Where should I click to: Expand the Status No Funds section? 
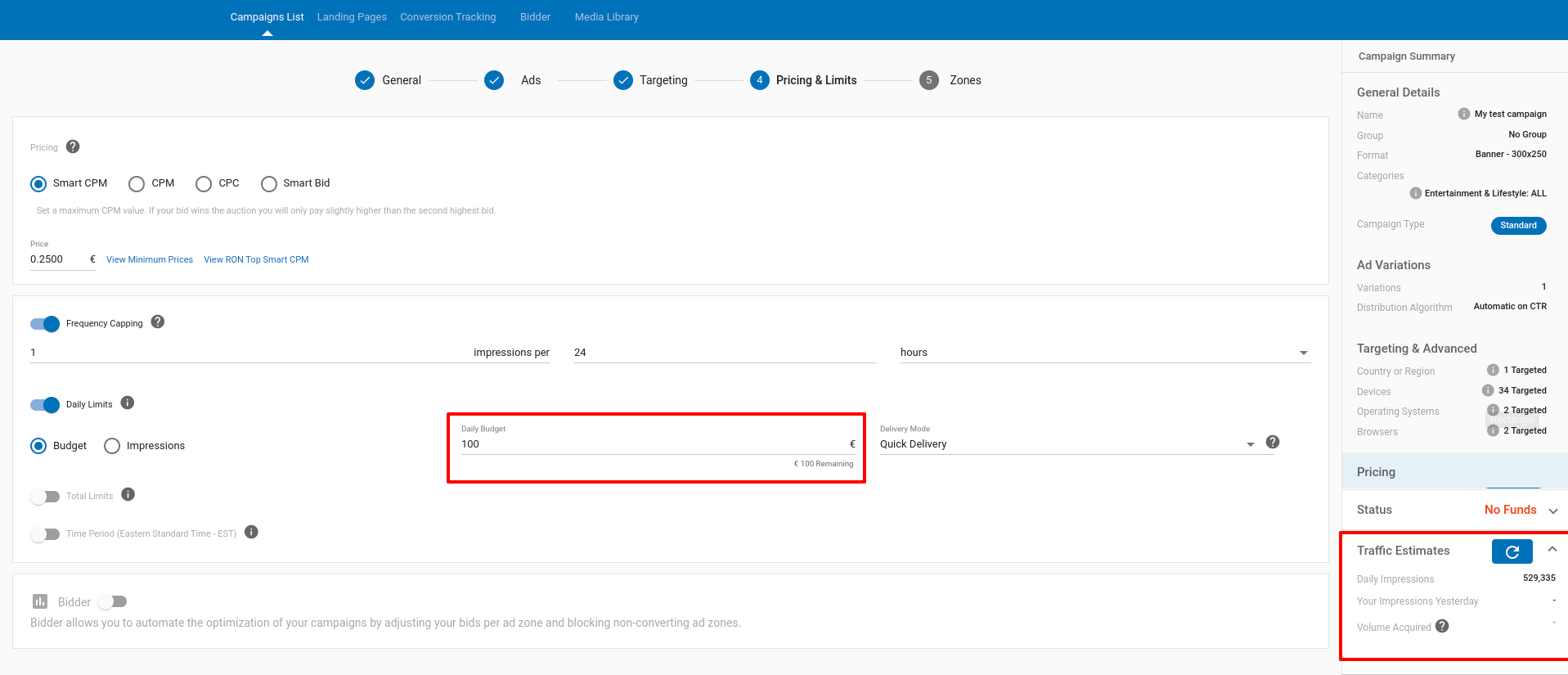(x=1552, y=511)
